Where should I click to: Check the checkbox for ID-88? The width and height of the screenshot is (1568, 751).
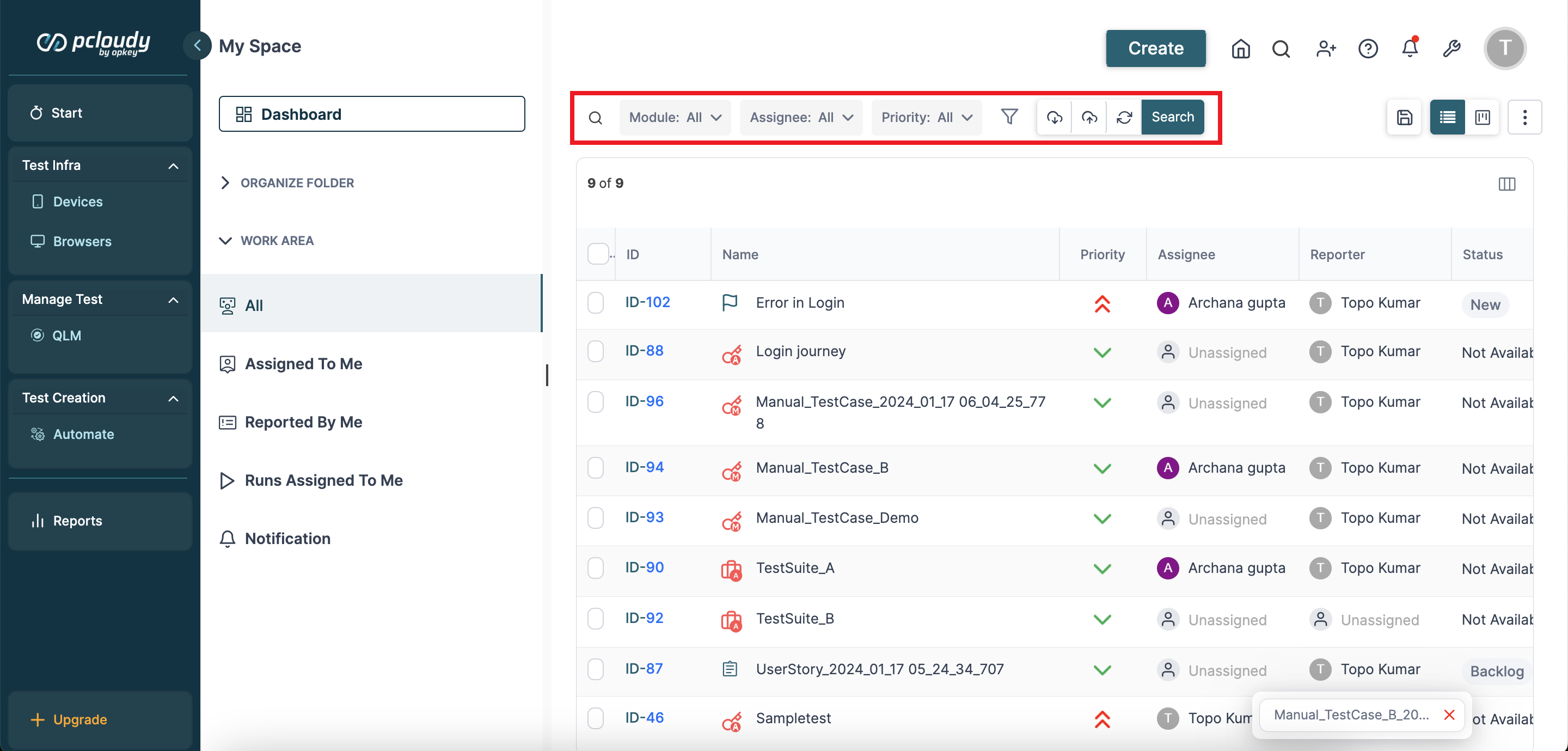tap(595, 351)
